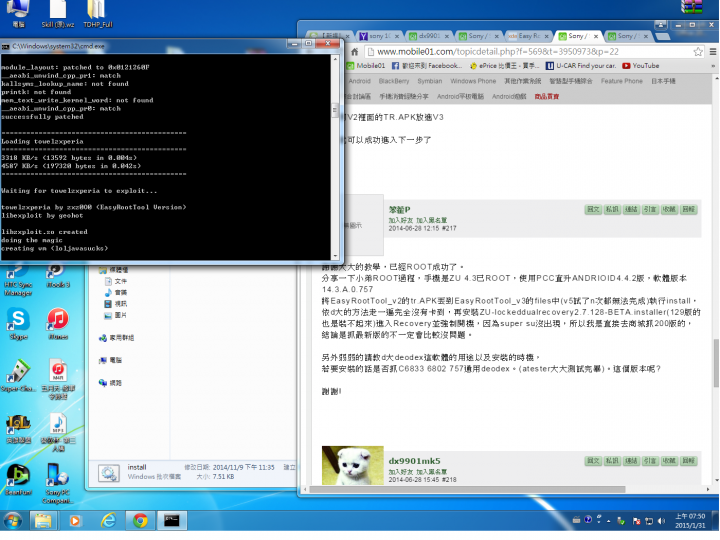Open the Sony PC Companion desktop shortcut
Viewport: 720px width, 540px height.
58,484
